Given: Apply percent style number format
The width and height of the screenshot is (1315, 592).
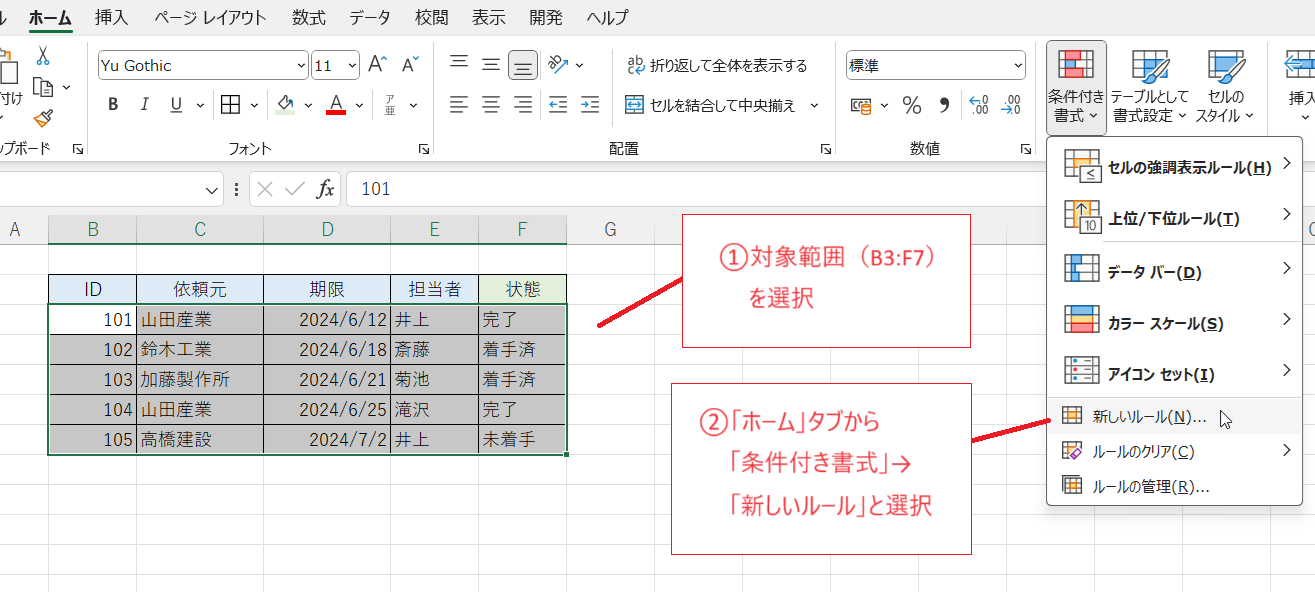Looking at the screenshot, I should coord(912,105).
